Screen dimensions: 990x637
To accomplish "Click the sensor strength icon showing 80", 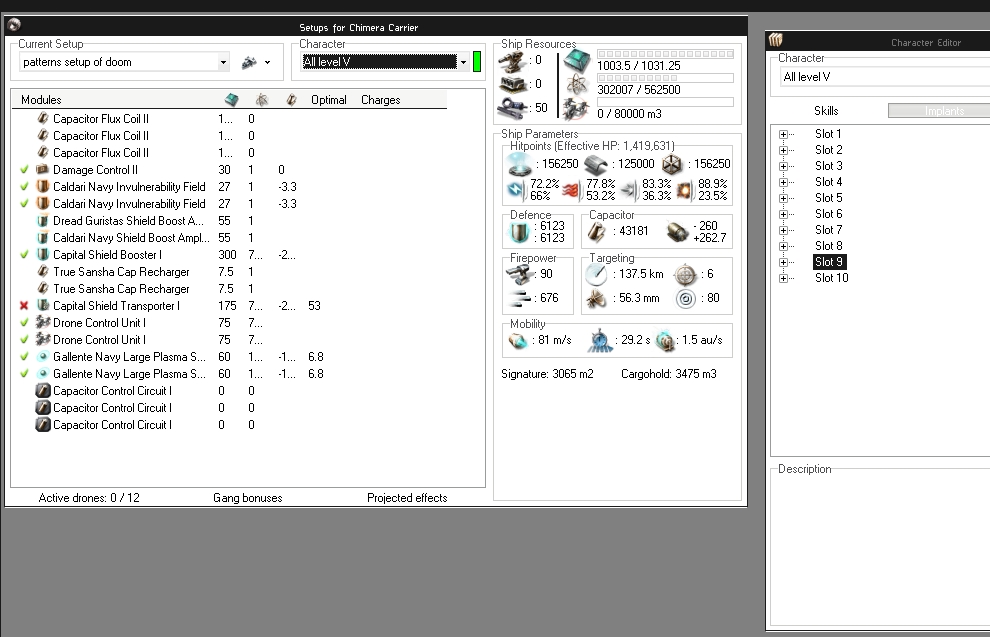I will tap(686, 298).
